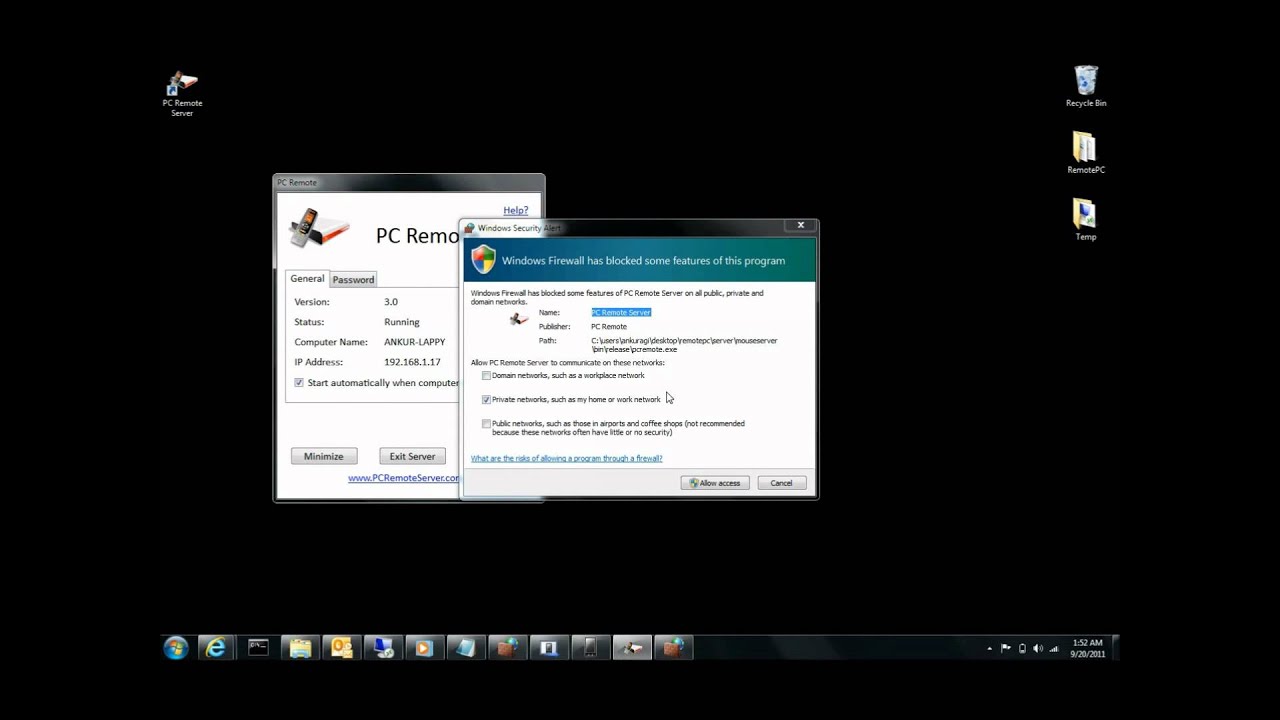This screenshot has height=720, width=1280.
Task: Open Windows Media Player taskbar icon
Action: click(x=423, y=648)
